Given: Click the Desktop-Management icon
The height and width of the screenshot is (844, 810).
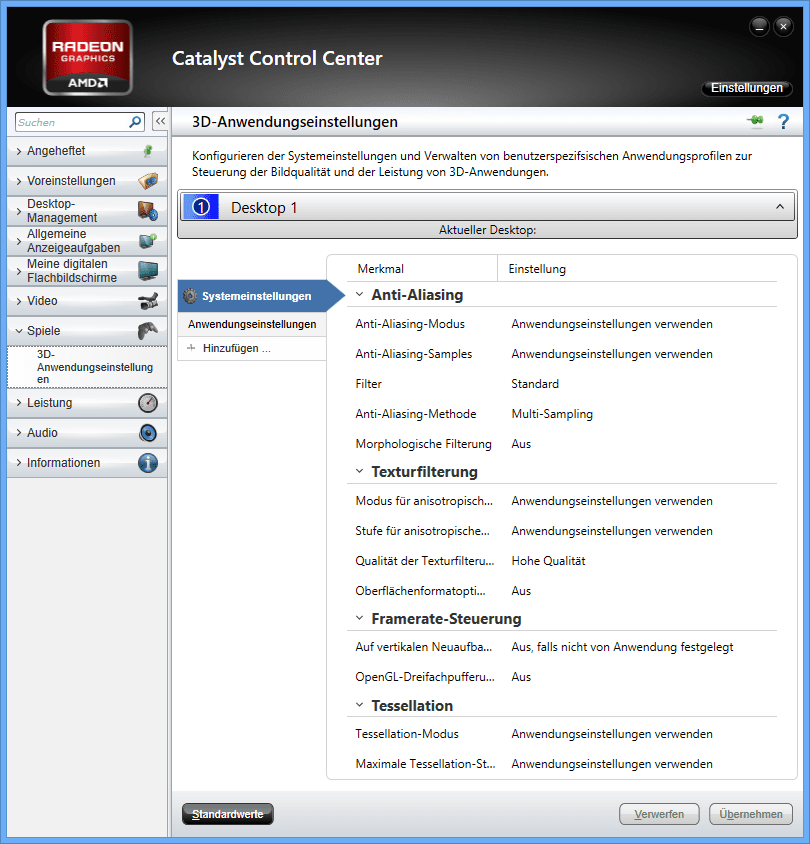Looking at the screenshot, I should [x=148, y=210].
